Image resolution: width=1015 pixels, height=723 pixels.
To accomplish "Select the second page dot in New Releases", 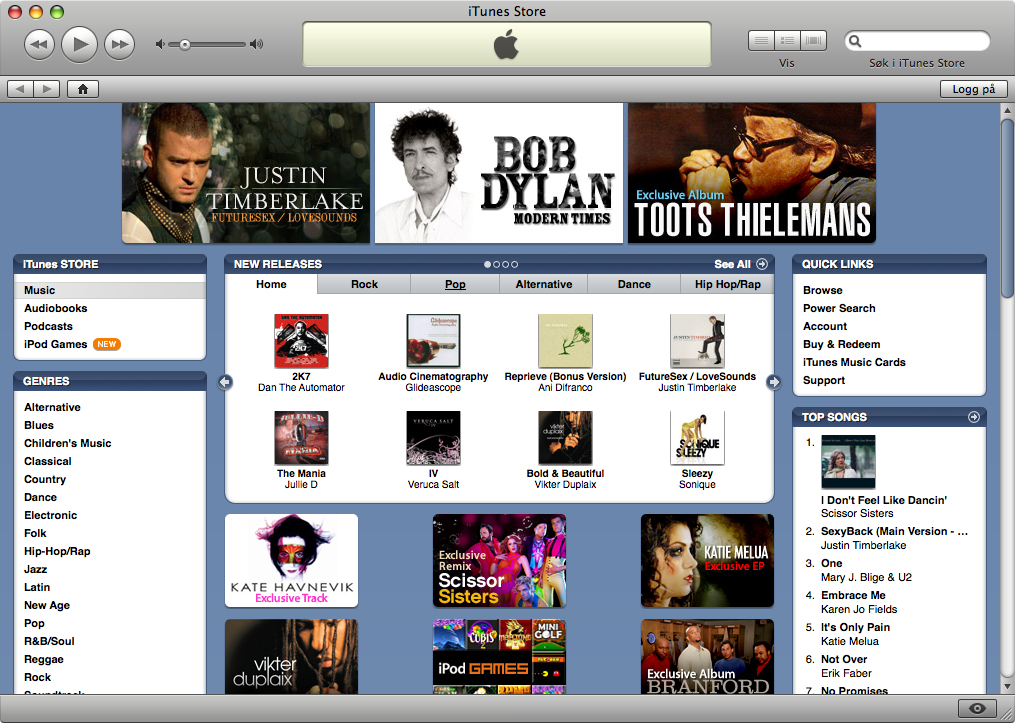I will [x=496, y=264].
